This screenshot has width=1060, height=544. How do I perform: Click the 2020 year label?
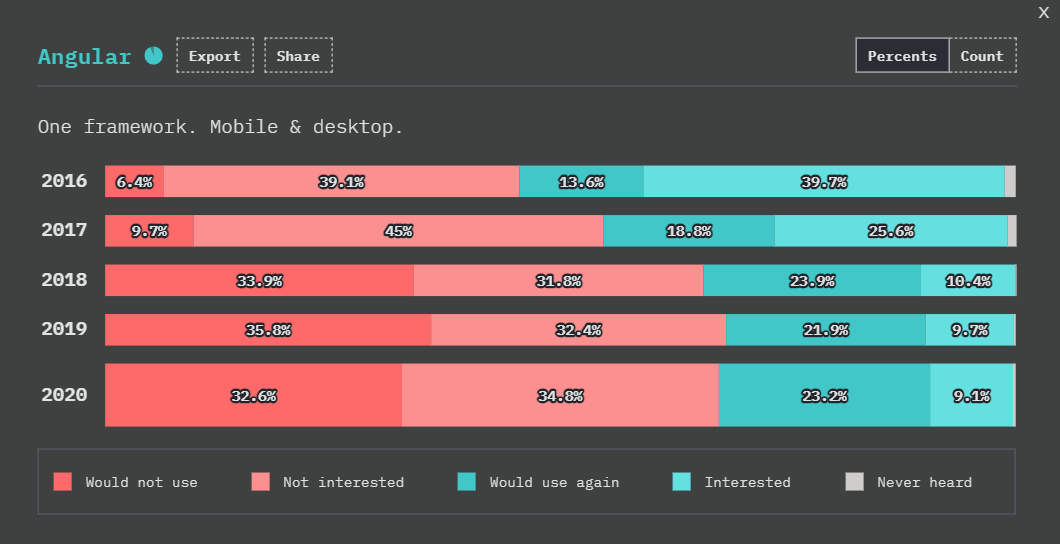(64, 395)
